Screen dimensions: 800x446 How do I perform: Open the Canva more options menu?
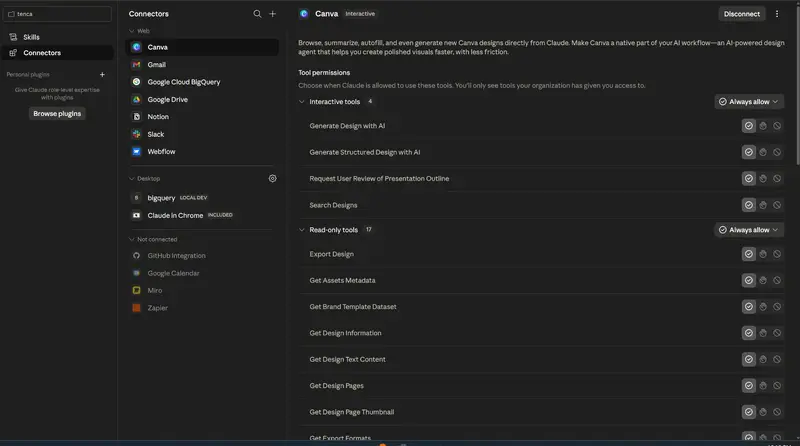coord(777,14)
